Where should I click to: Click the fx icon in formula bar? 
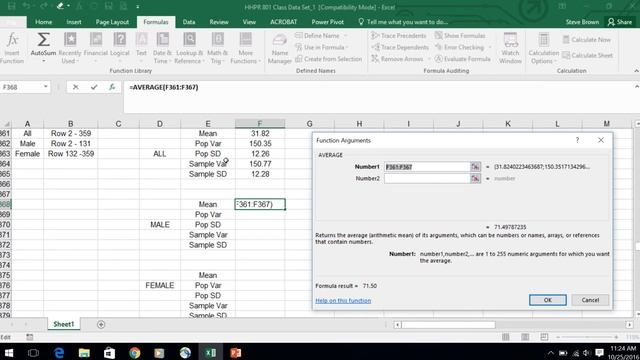tap(112, 87)
